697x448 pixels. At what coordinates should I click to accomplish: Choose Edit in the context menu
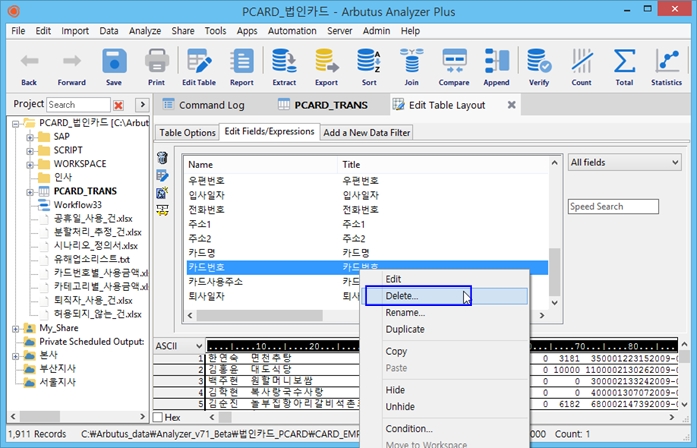pos(446,279)
